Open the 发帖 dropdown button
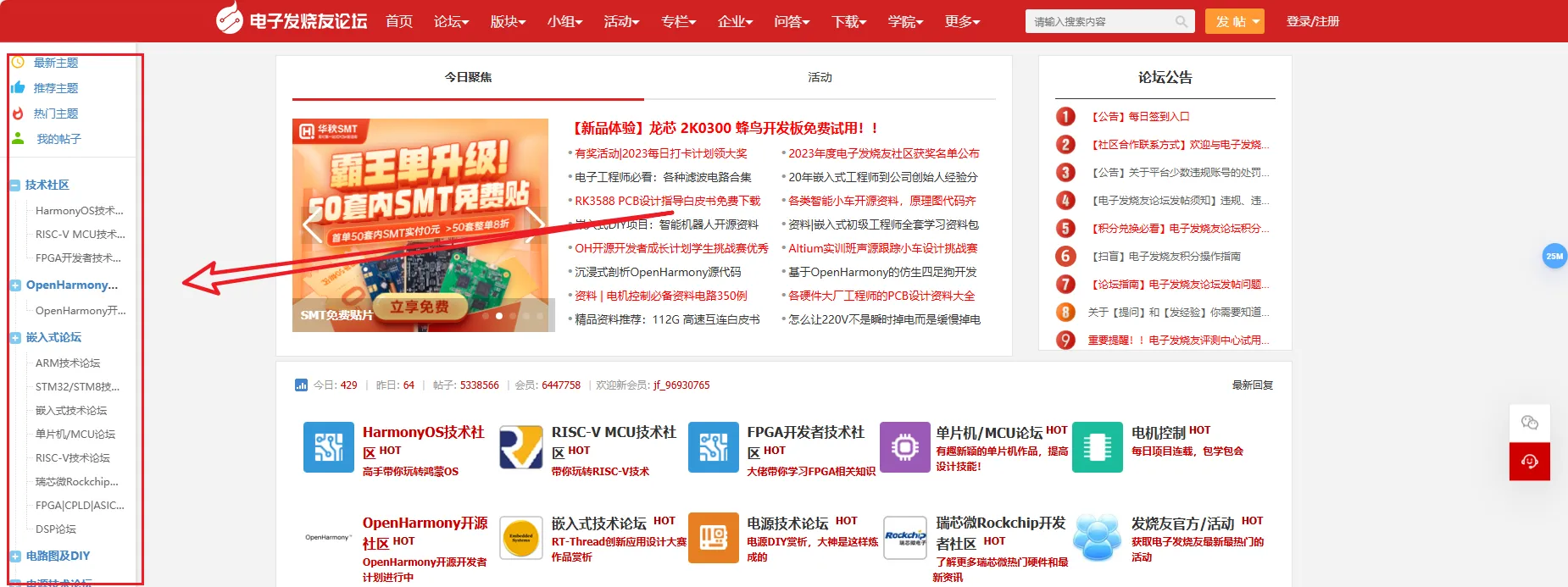This screenshot has height=587, width=1568. [1234, 22]
